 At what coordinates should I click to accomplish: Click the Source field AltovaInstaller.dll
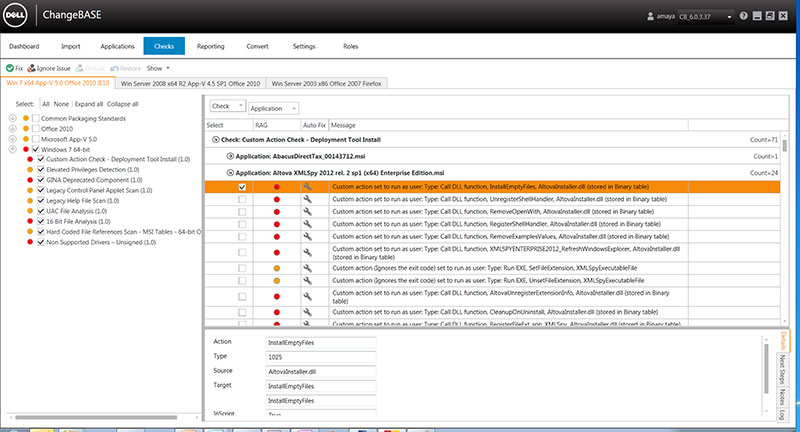pos(321,372)
